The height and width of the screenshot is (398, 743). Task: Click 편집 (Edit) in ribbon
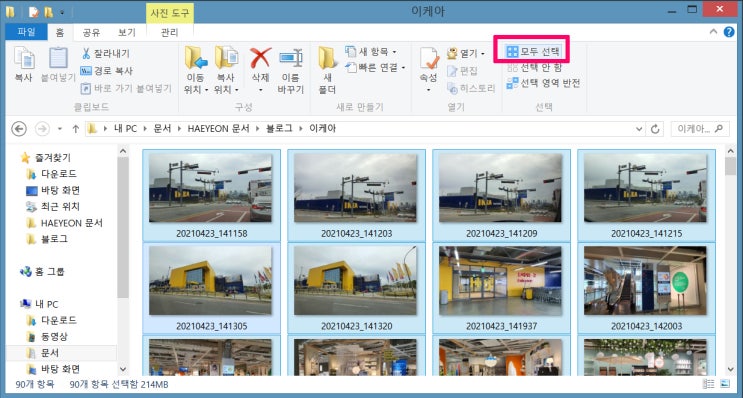click(x=462, y=71)
